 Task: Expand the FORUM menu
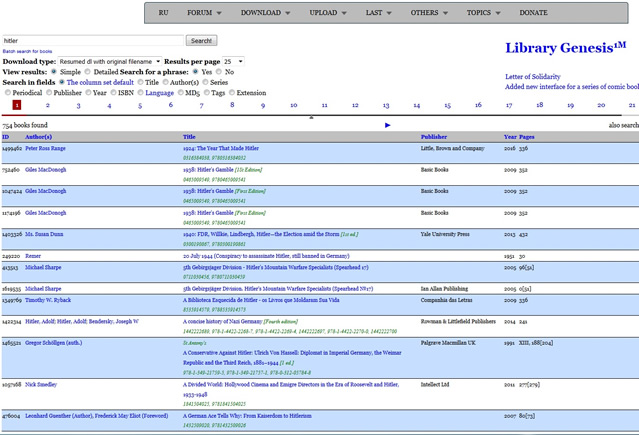(204, 13)
